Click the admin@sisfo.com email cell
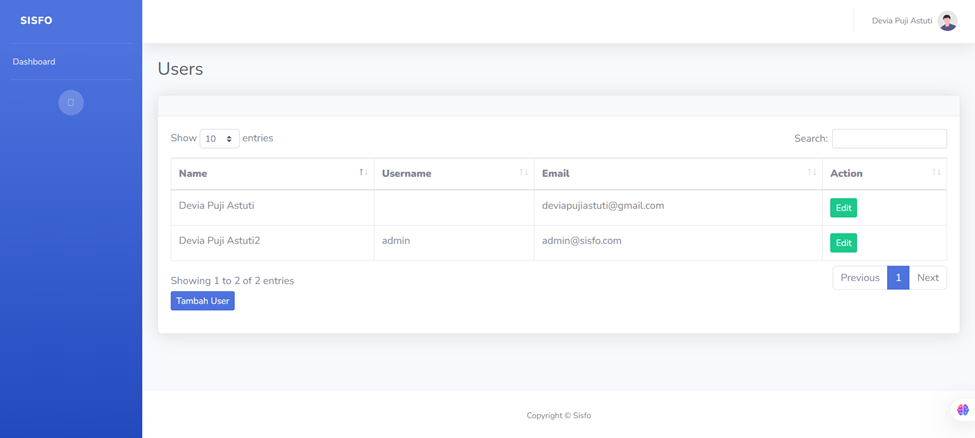 click(582, 241)
